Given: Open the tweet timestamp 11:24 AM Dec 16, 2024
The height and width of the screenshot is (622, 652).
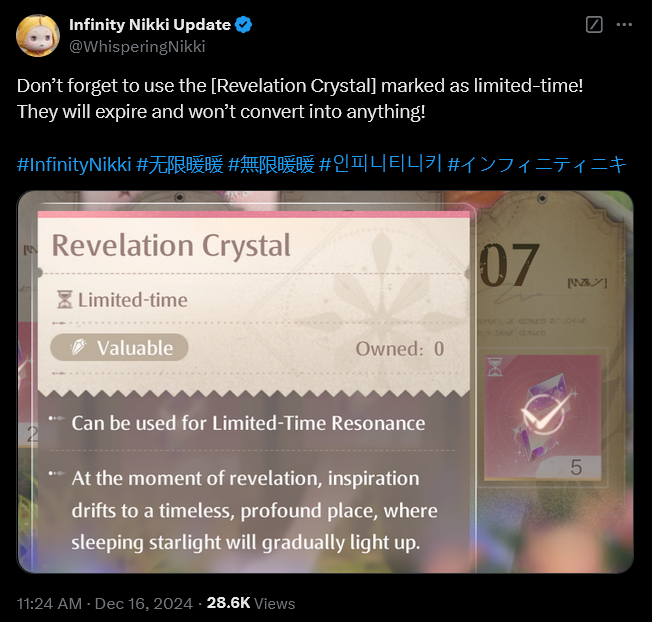Looking at the screenshot, I should coord(105,603).
